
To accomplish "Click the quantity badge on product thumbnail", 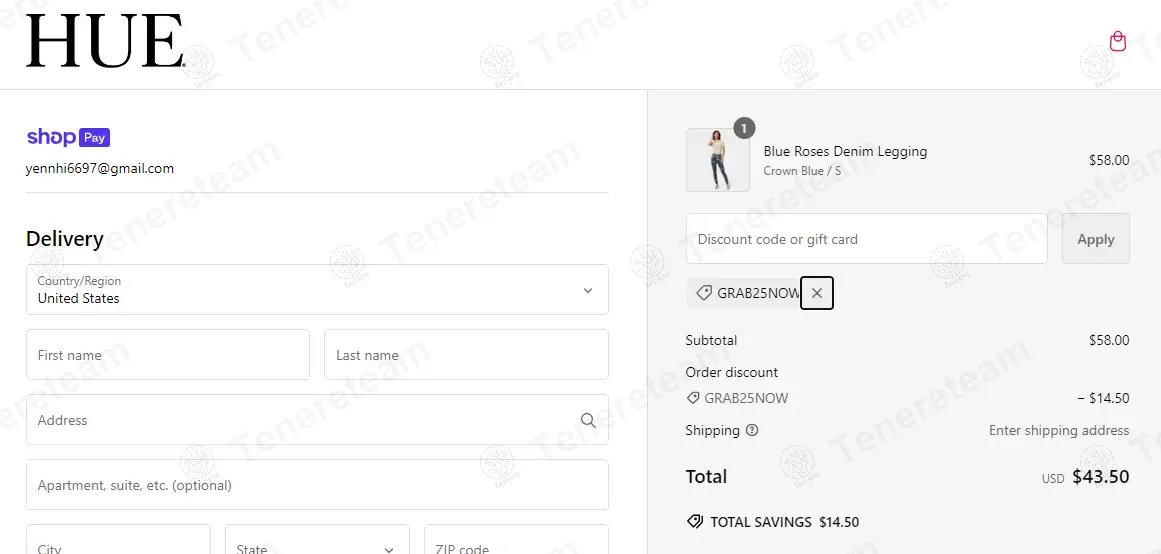I will click(x=744, y=127).
